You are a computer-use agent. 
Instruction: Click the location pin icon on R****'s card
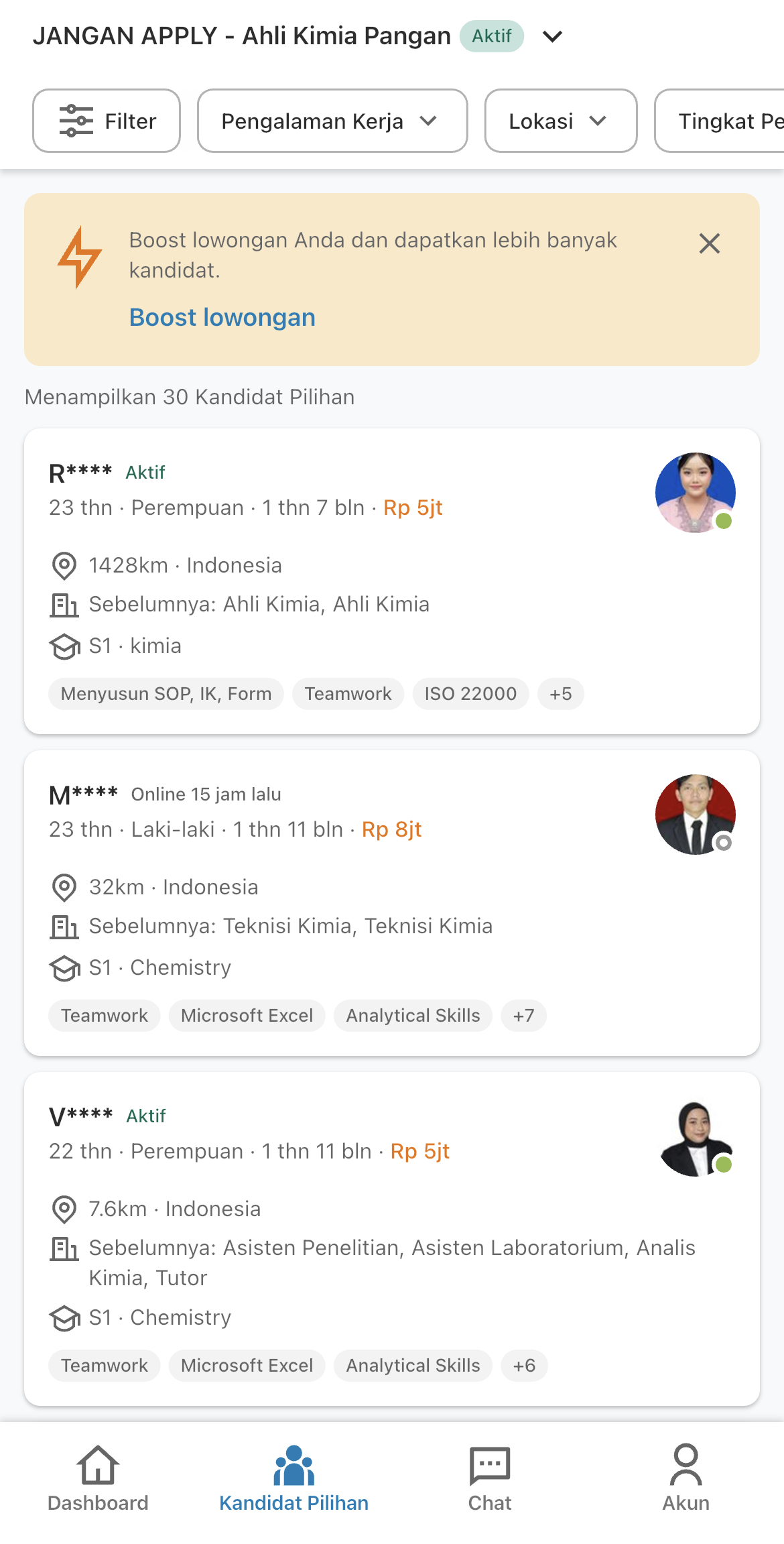pos(64,565)
